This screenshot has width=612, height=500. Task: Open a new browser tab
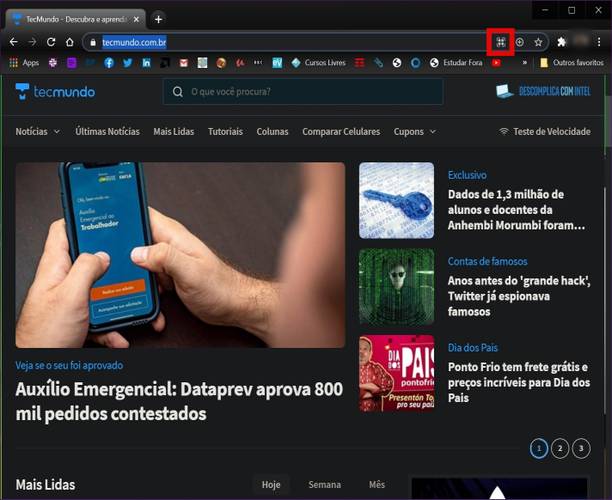coord(158,19)
